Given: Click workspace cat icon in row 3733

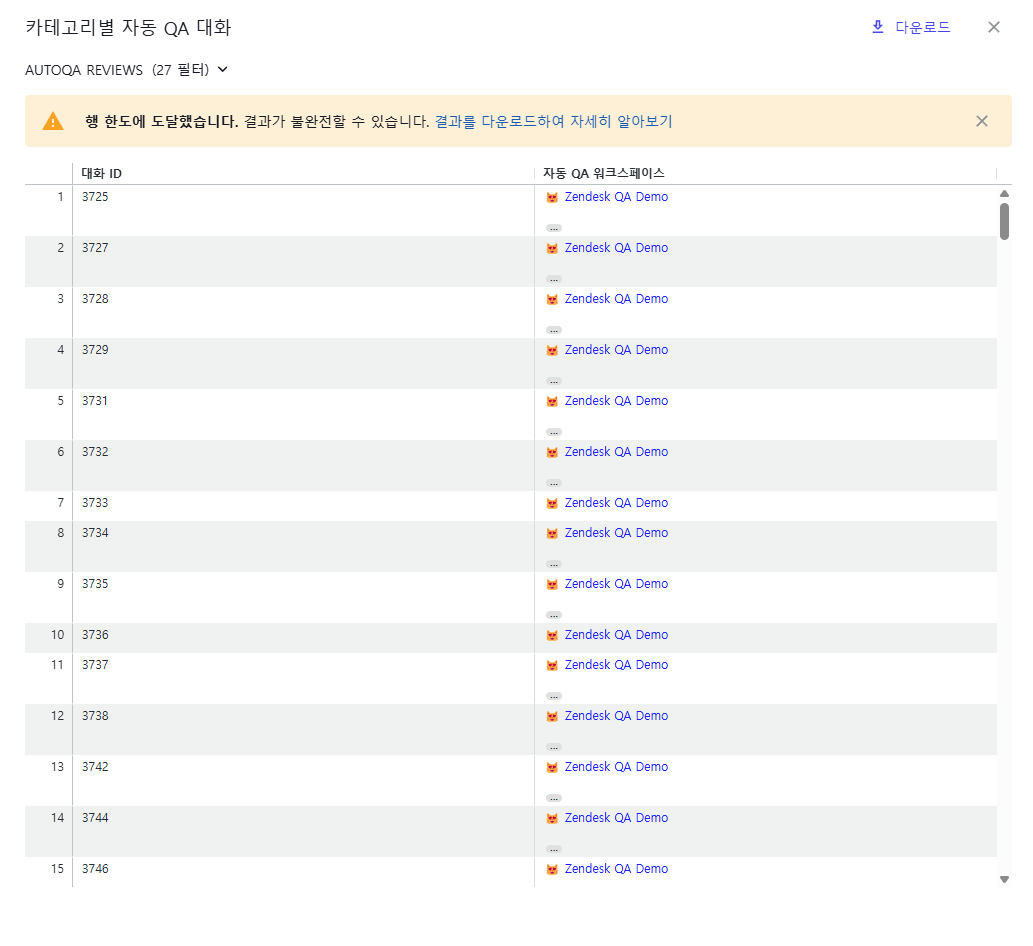Looking at the screenshot, I should tap(552, 503).
